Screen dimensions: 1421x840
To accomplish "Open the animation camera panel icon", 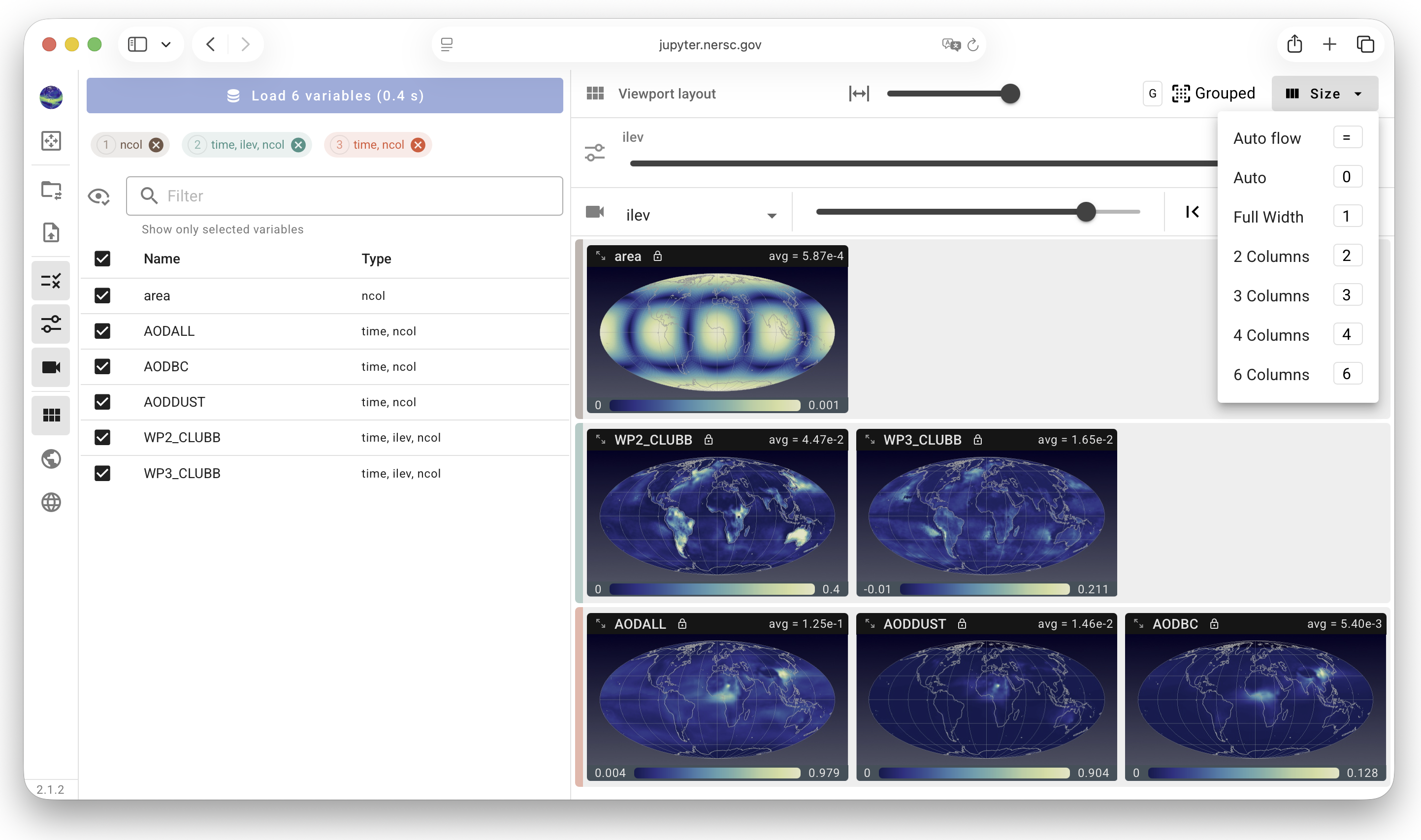I will pos(51,367).
